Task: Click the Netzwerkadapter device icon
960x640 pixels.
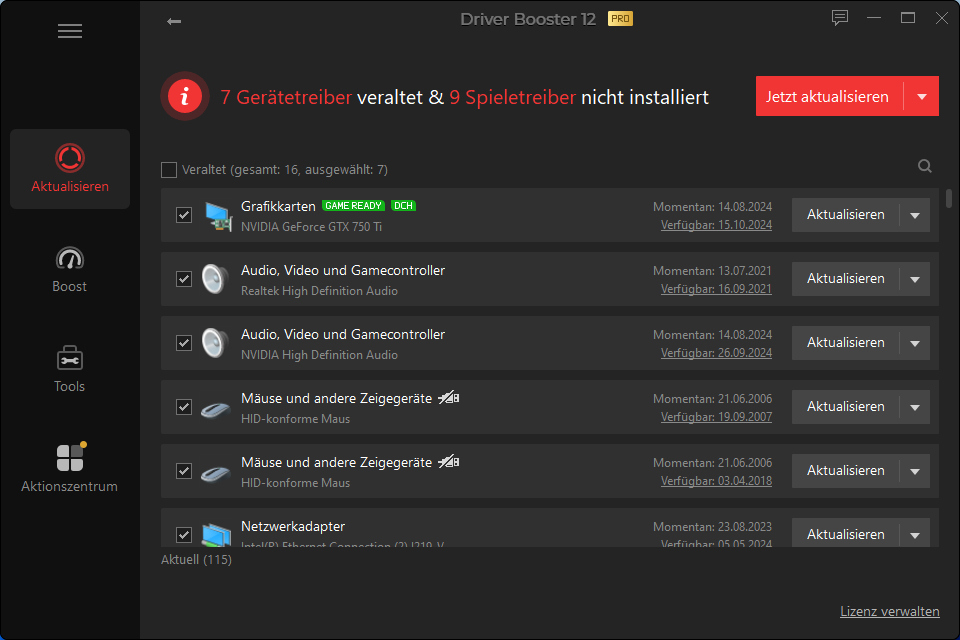Action: click(217, 534)
